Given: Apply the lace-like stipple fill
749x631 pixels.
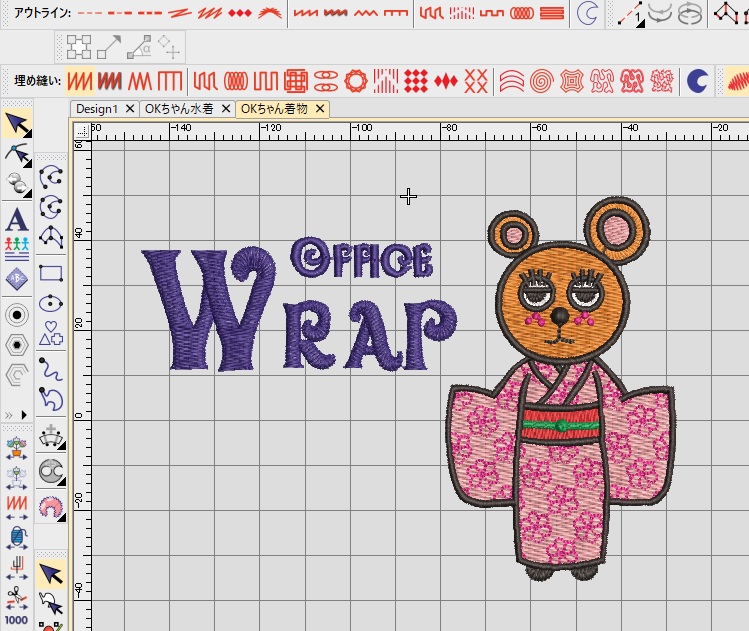Looking at the screenshot, I should tap(662, 81).
